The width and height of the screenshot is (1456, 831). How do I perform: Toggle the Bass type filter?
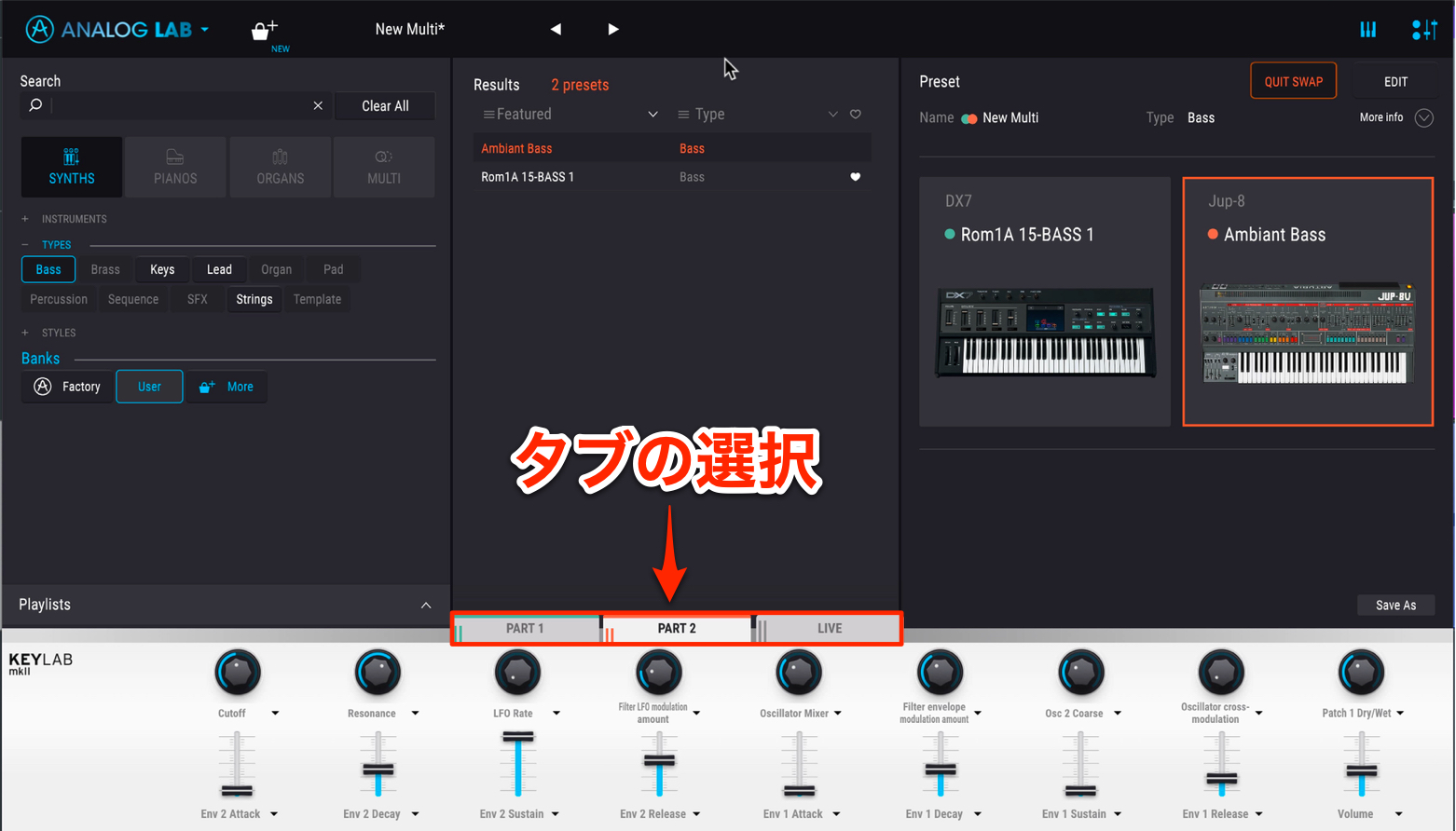[x=48, y=269]
